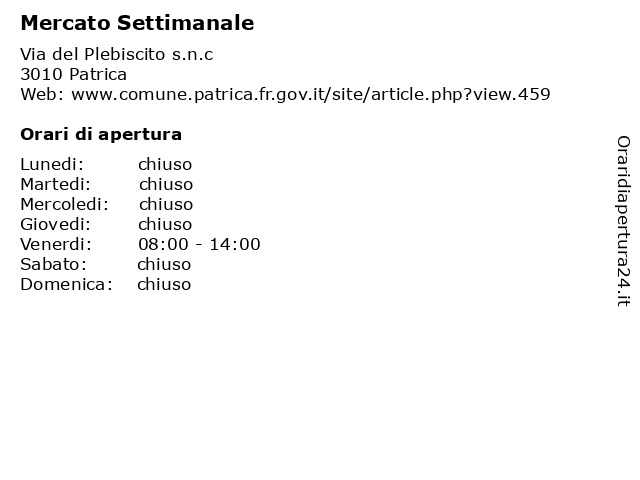Image resolution: width=640 pixels, height=480 pixels.
Task: Click the Orari di apertura heading
Action: (101, 134)
